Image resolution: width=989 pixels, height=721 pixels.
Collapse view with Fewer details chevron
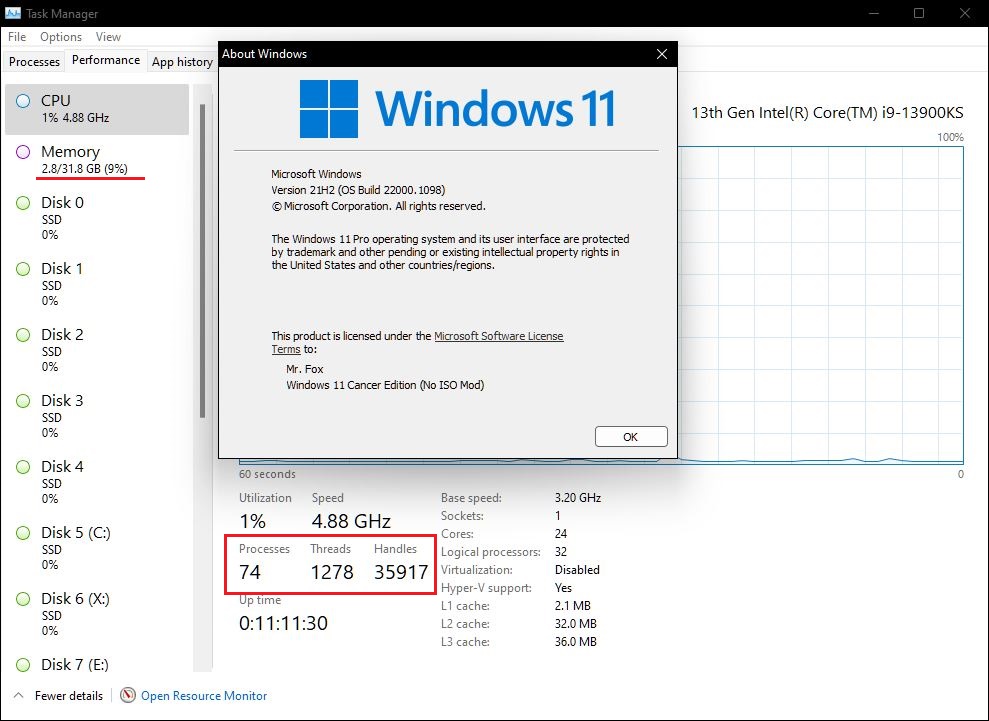pyautogui.click(x=18, y=695)
